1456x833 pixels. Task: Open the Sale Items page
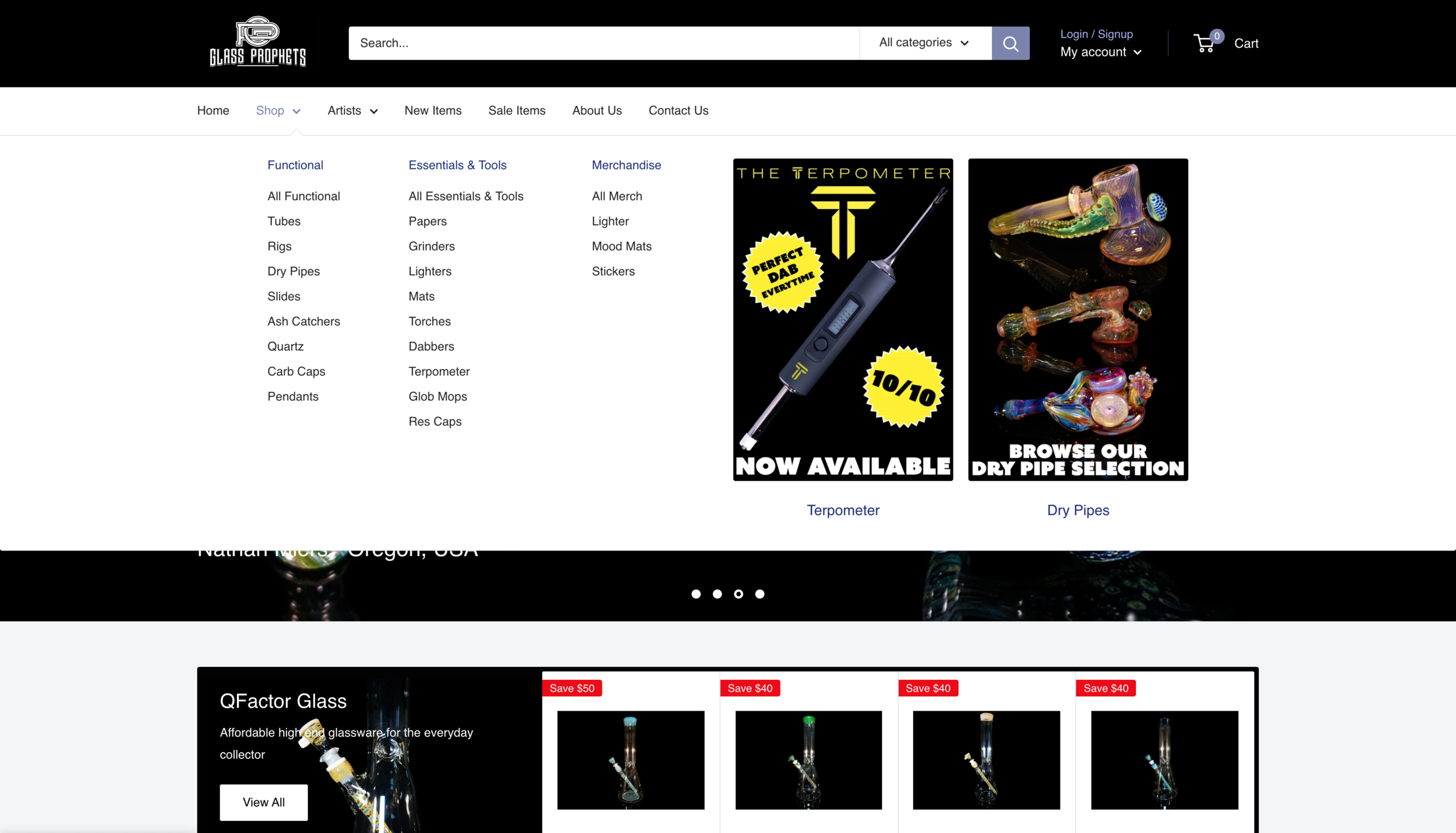click(x=517, y=111)
